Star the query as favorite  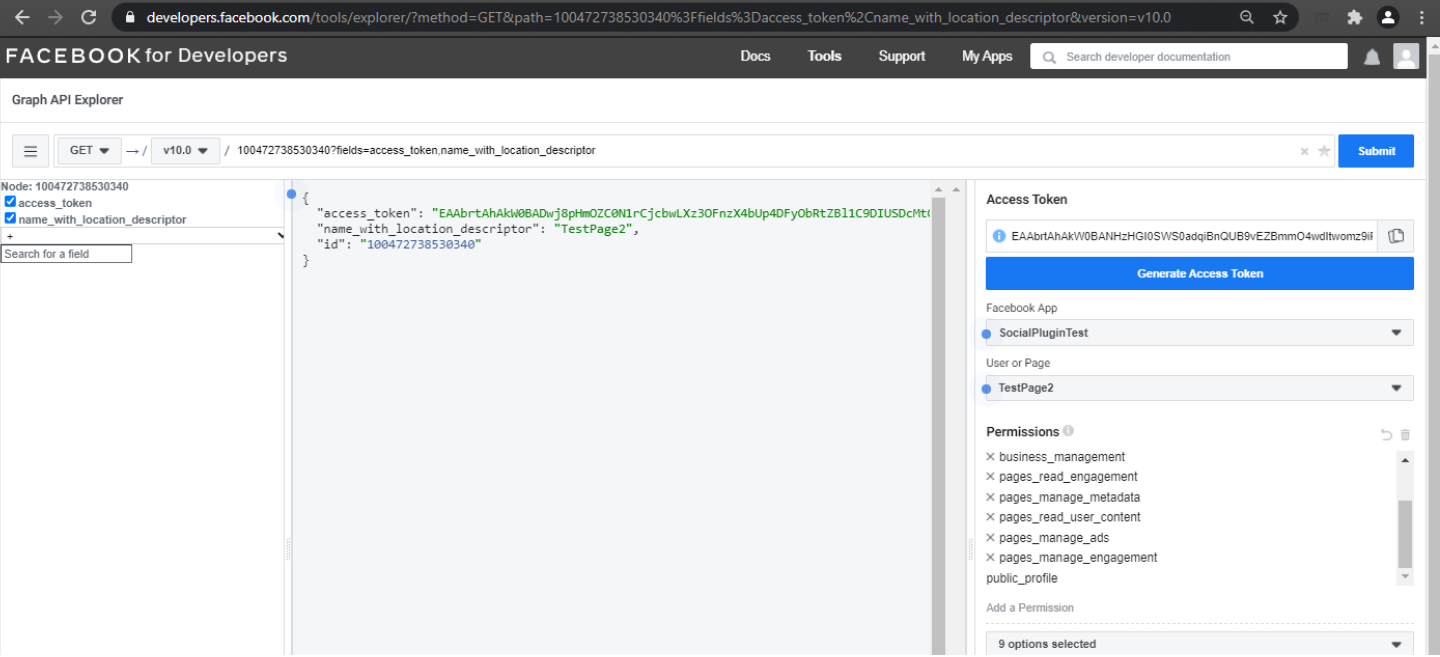click(x=1324, y=151)
